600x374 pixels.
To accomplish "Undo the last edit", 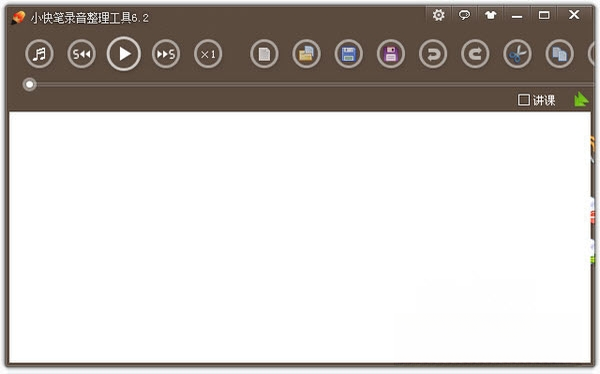I will pyautogui.click(x=433, y=54).
